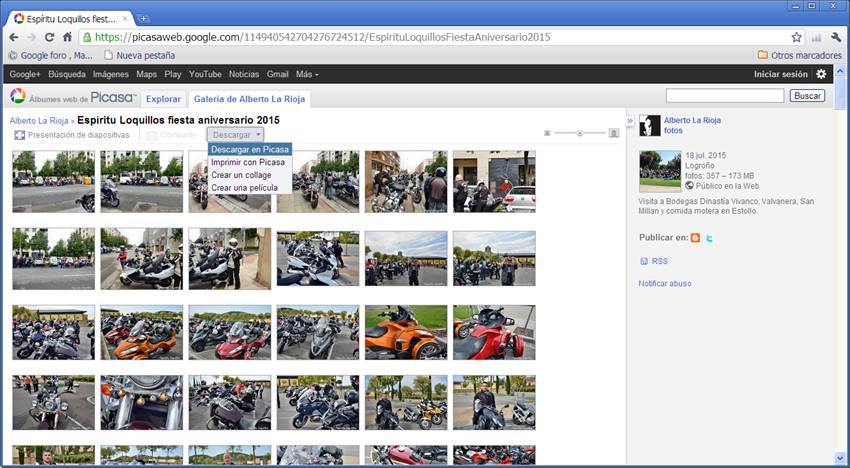
Task: Click Iniciar sesión
Action: (x=781, y=74)
